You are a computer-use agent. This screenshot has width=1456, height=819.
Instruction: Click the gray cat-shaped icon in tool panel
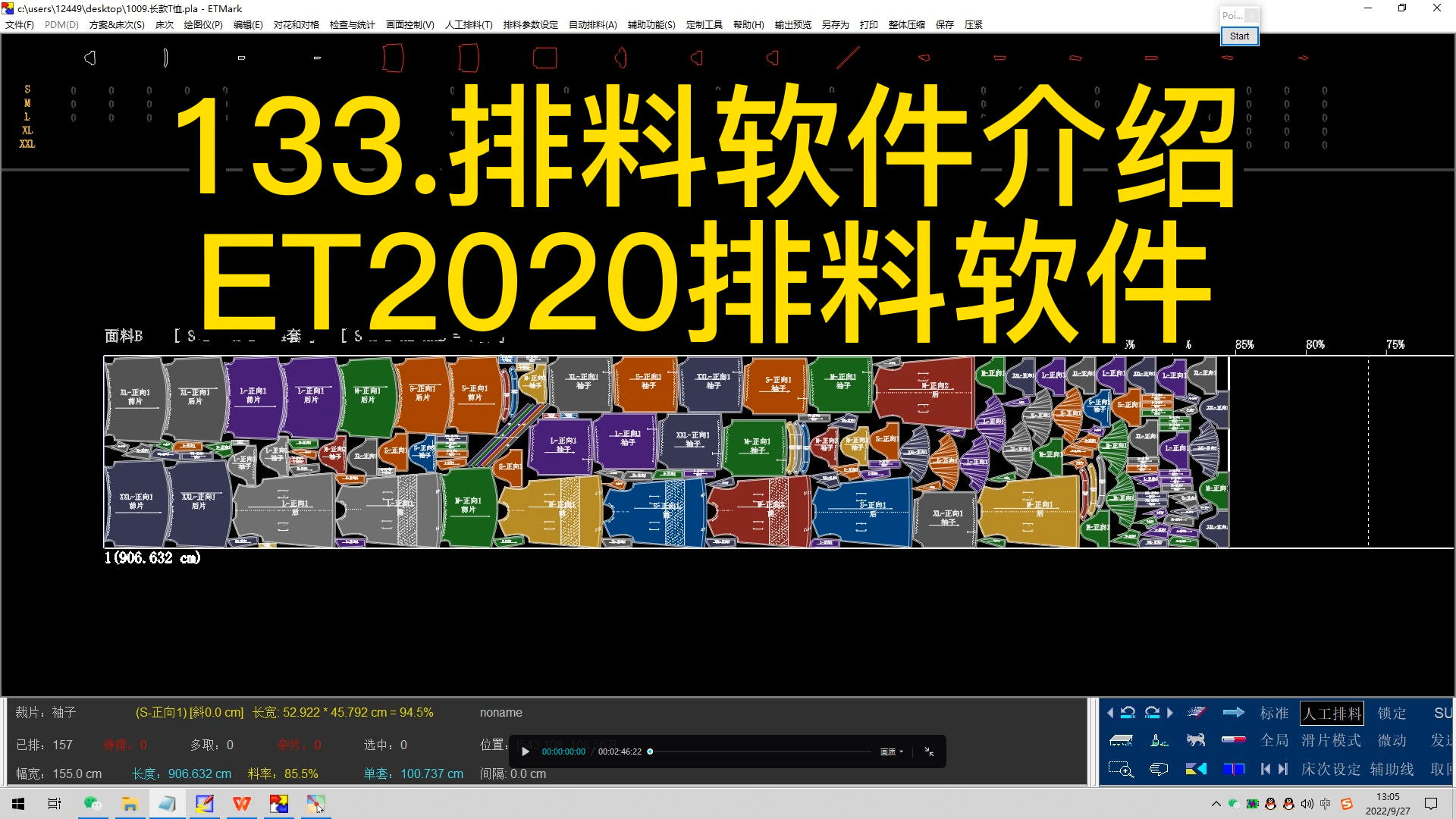pyautogui.click(x=1196, y=740)
